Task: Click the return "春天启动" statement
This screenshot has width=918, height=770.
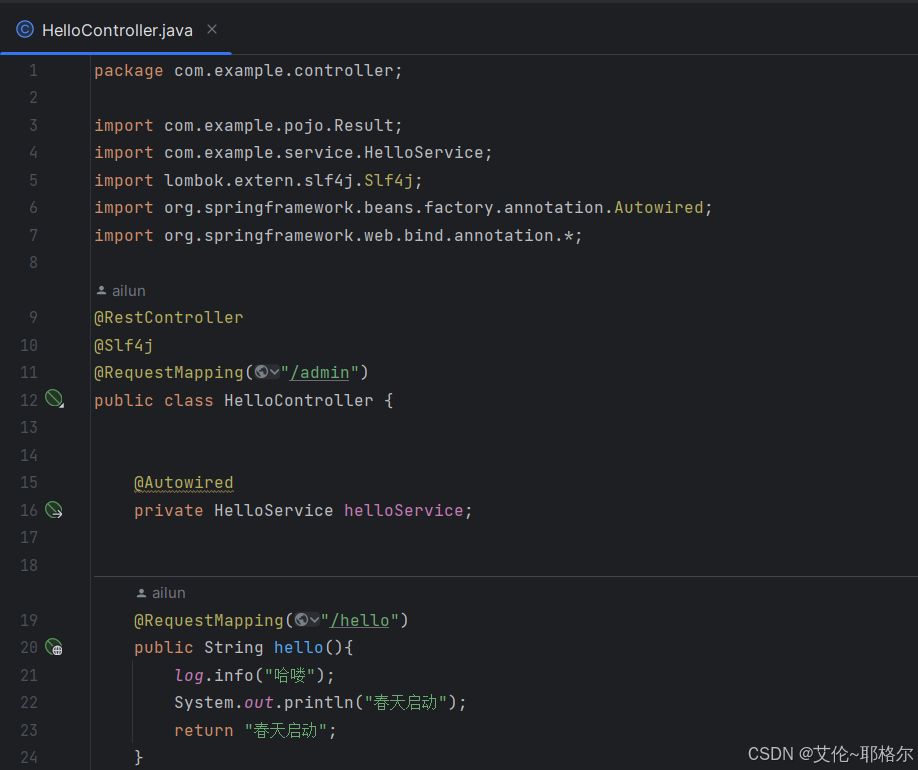Action: [255, 730]
